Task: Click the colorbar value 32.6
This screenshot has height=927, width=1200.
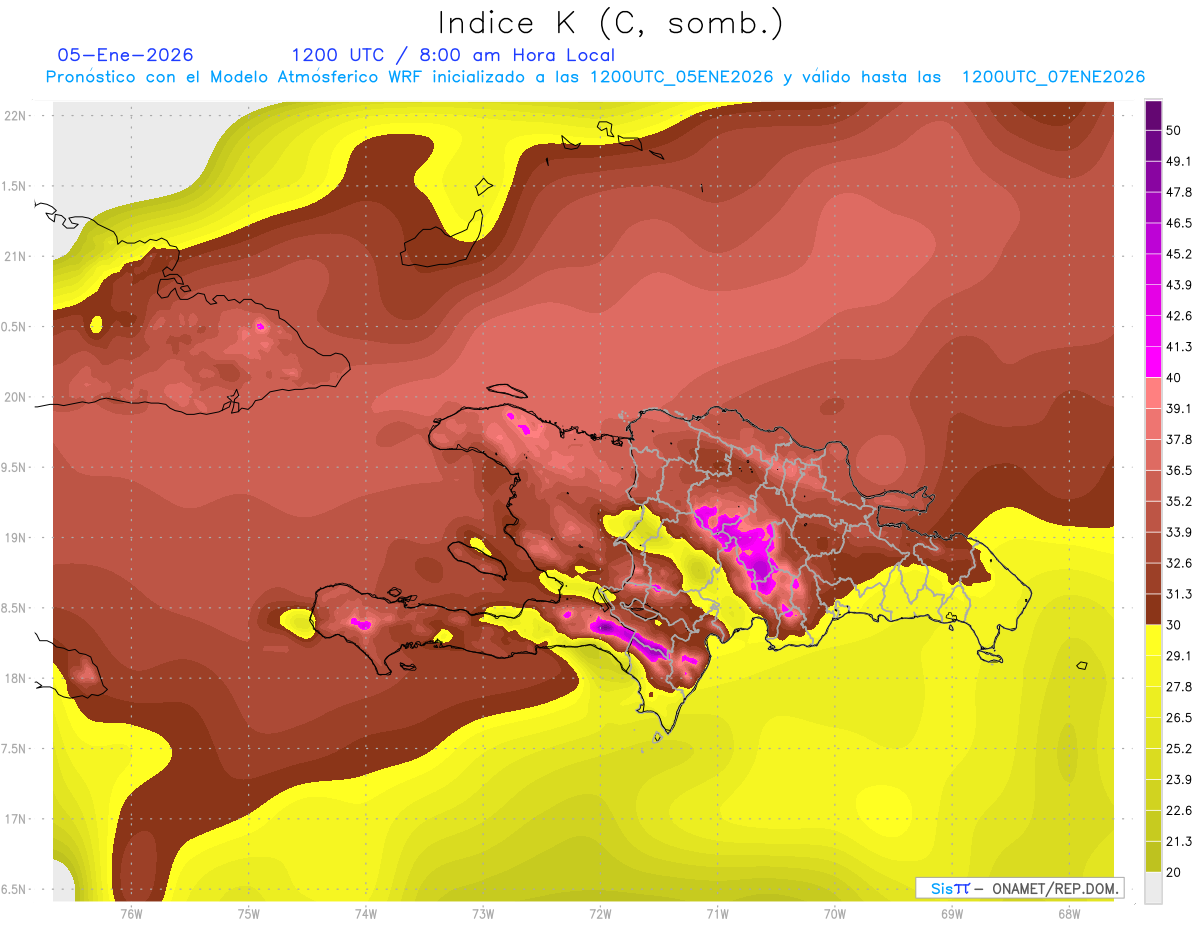Action: point(1179,563)
